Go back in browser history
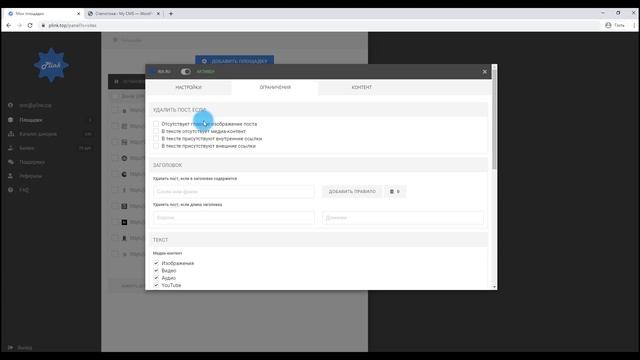640x360 pixels. [9, 25]
